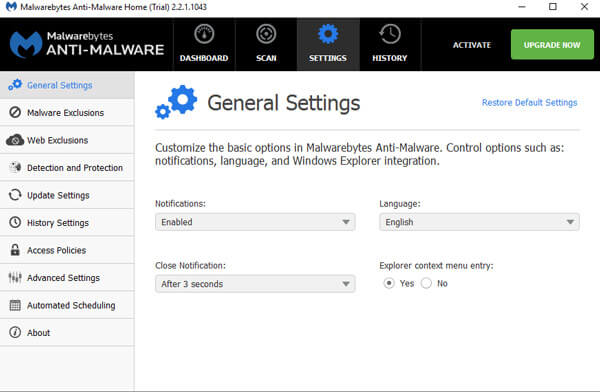Open the Close Notification dropdown

coord(255,284)
